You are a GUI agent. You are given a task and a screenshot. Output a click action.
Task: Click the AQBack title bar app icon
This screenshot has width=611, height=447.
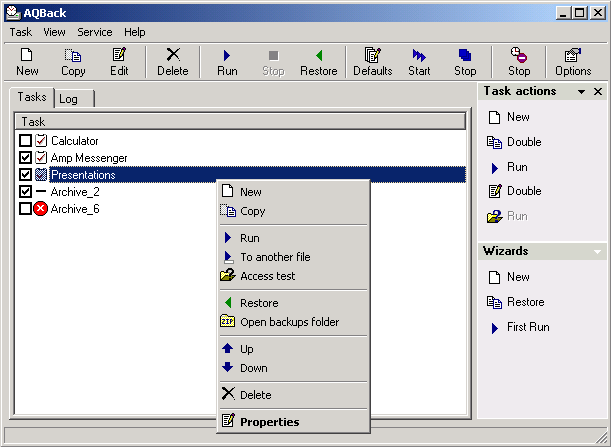pyautogui.click(x=13, y=12)
